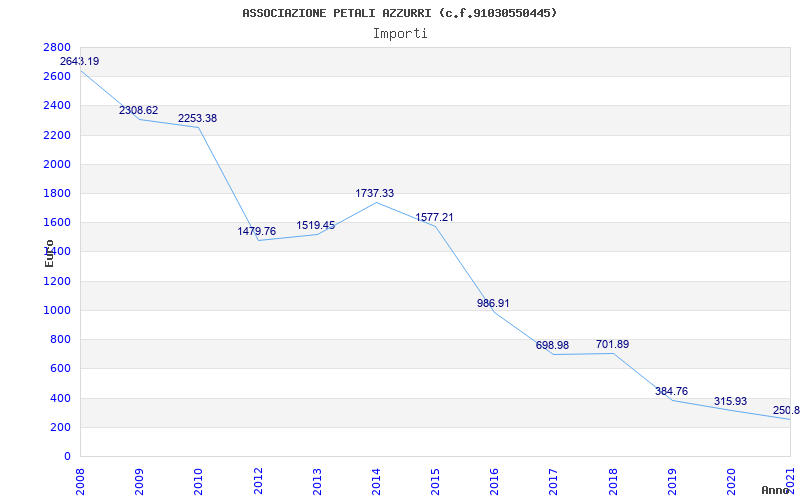Click the 2009 x-axis year label

pos(139,482)
